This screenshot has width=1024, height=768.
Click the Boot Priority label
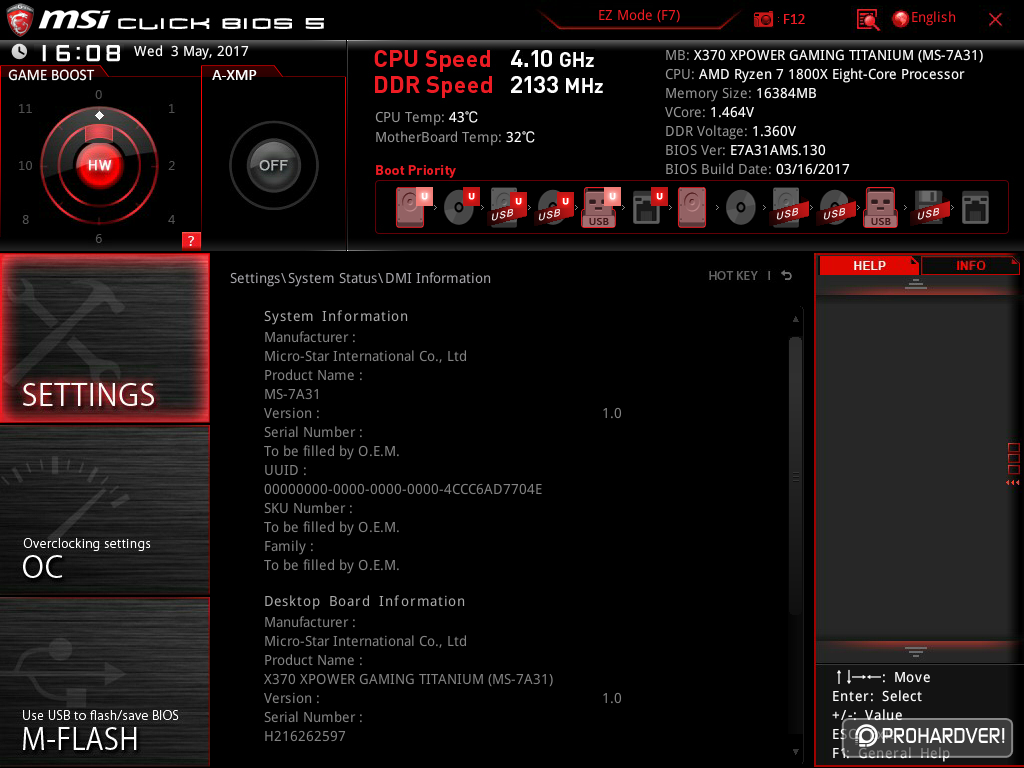click(415, 170)
